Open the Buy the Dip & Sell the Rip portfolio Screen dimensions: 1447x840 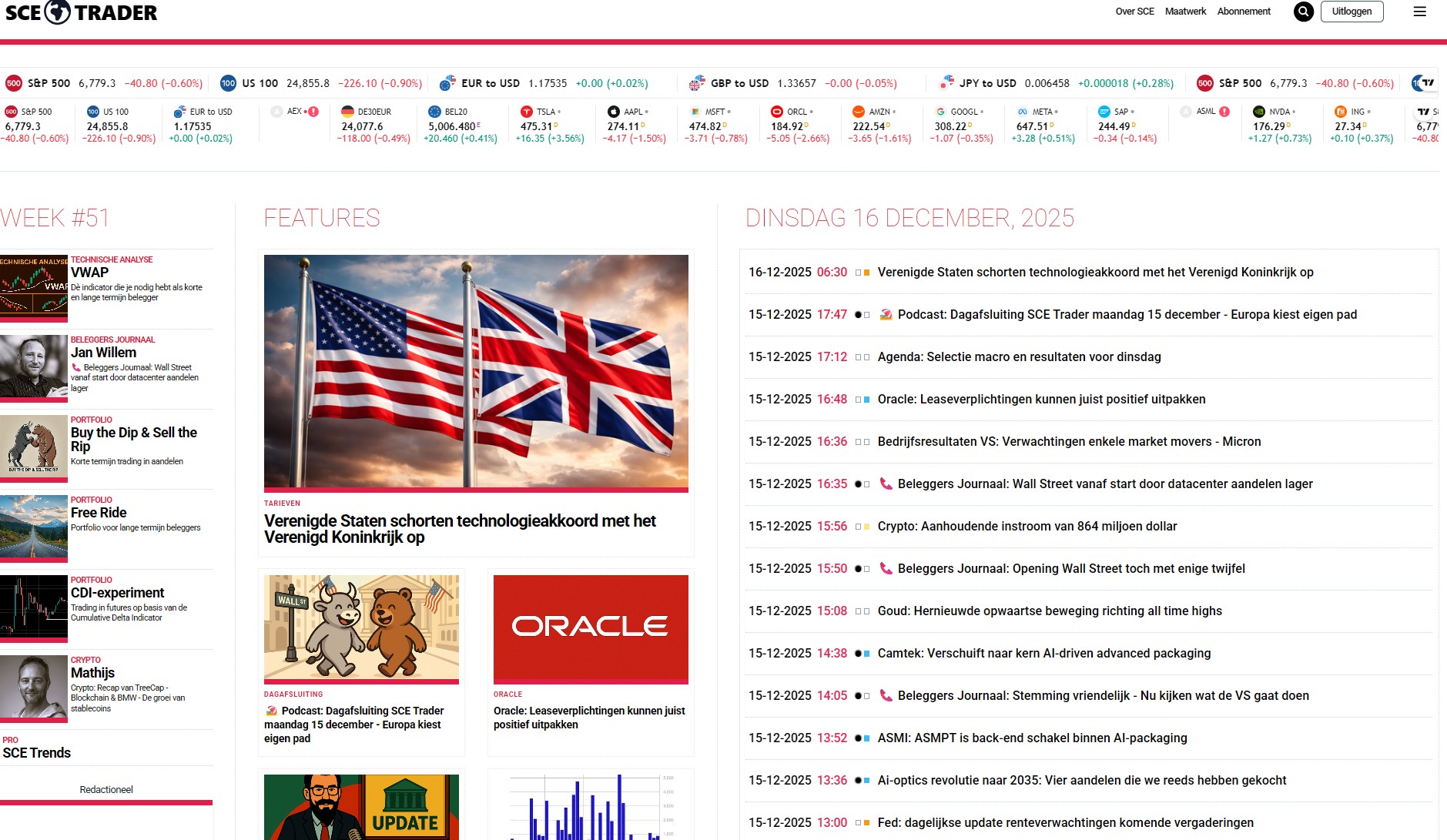pyautogui.click(x=134, y=439)
